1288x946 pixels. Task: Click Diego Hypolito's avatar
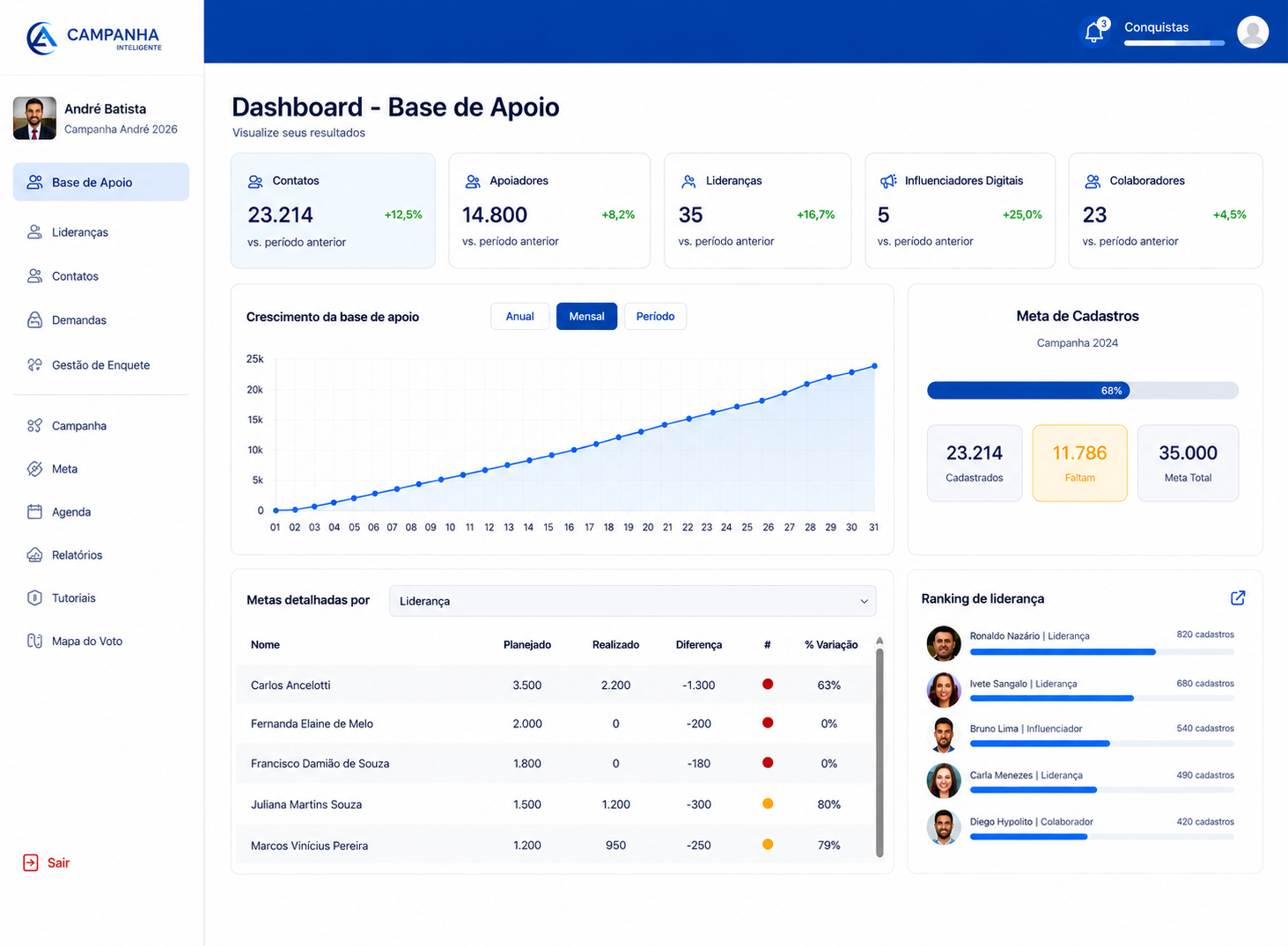tap(944, 826)
